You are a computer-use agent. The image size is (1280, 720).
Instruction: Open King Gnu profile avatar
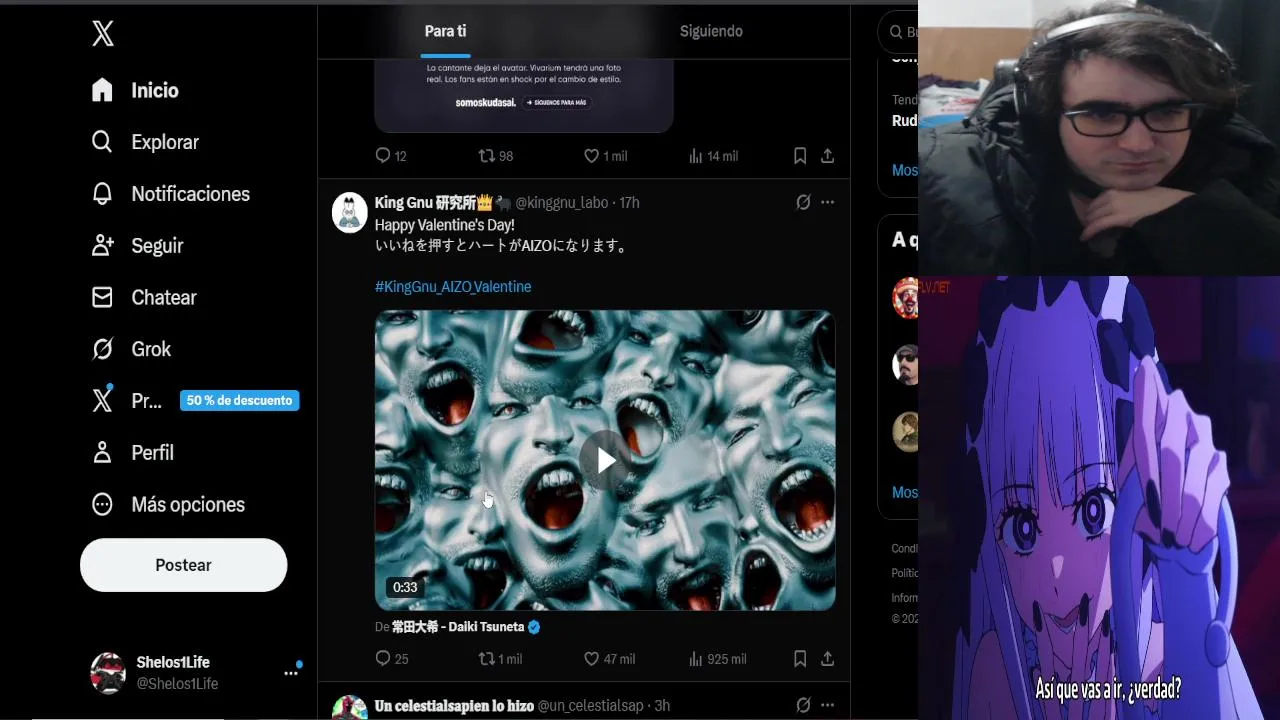pyautogui.click(x=350, y=213)
